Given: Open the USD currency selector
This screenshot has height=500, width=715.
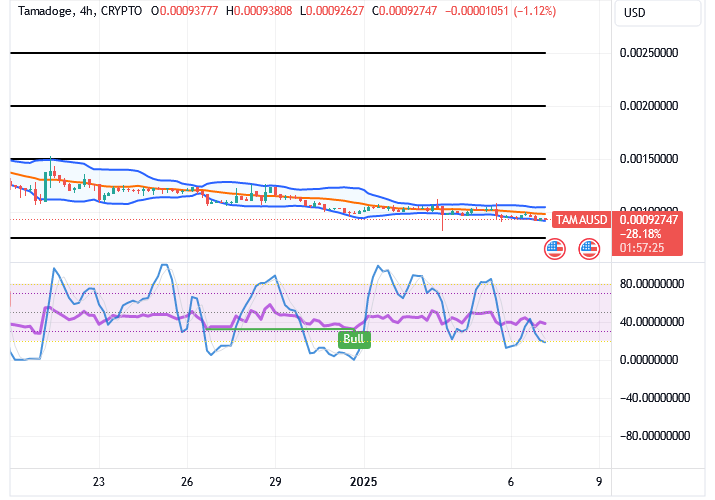Looking at the screenshot, I should (x=635, y=13).
